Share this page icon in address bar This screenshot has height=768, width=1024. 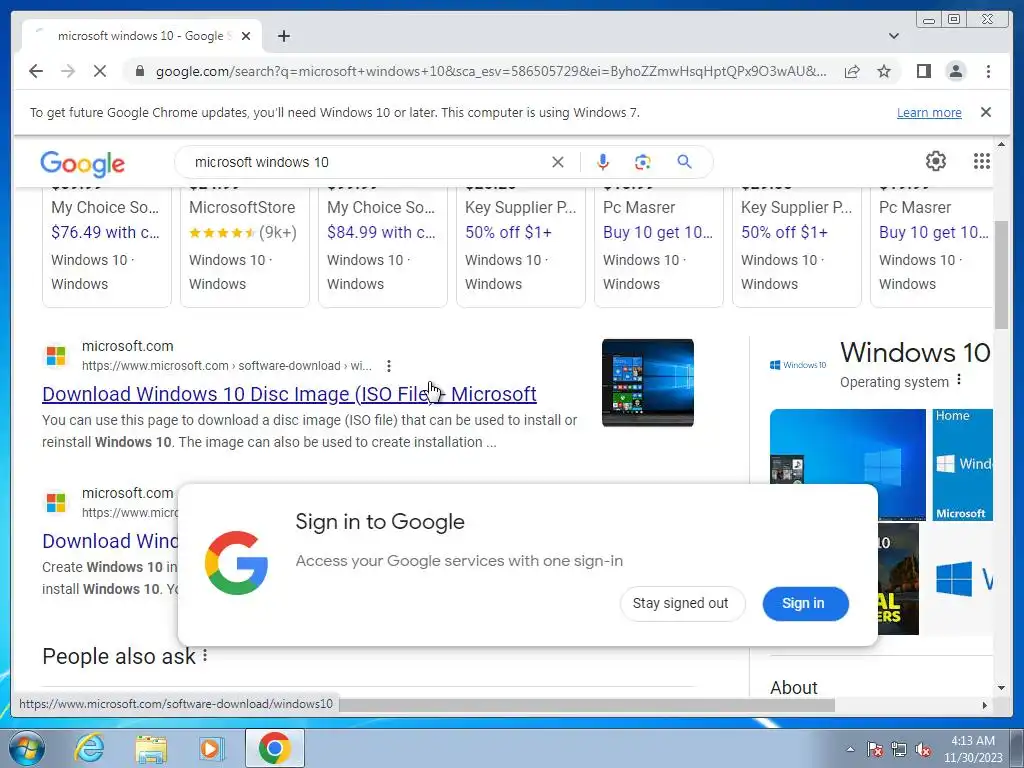tap(852, 71)
